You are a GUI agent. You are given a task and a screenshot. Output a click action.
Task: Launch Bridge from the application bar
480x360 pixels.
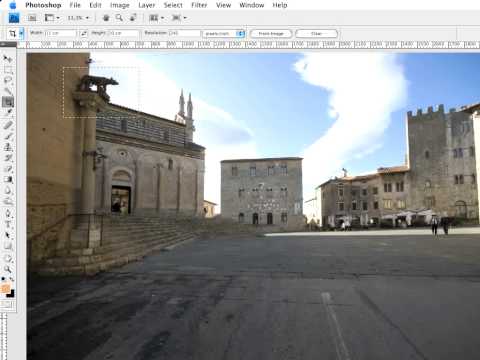pos(32,18)
